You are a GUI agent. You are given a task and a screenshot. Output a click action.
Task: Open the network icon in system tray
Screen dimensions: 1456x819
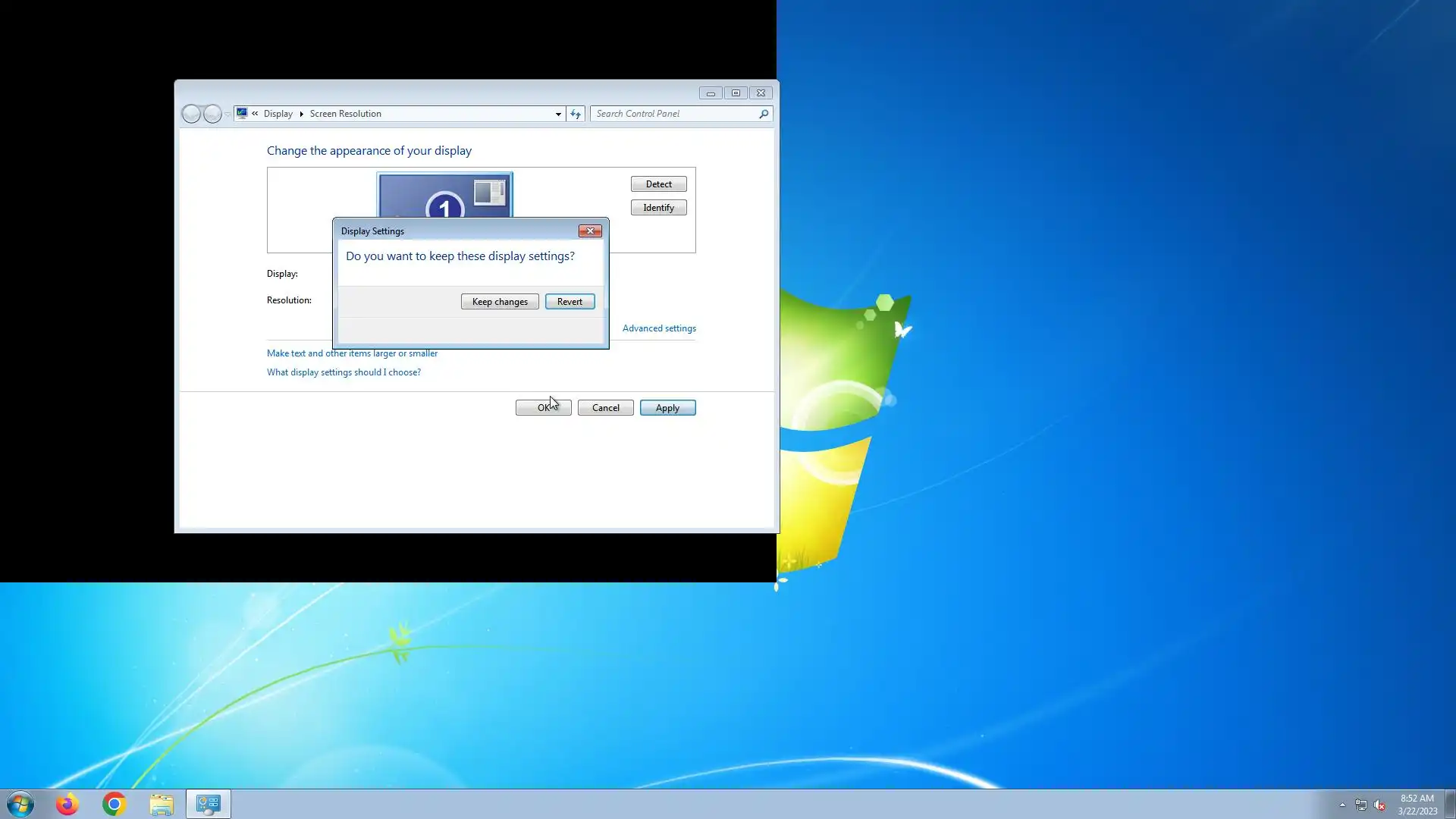click(x=1361, y=805)
